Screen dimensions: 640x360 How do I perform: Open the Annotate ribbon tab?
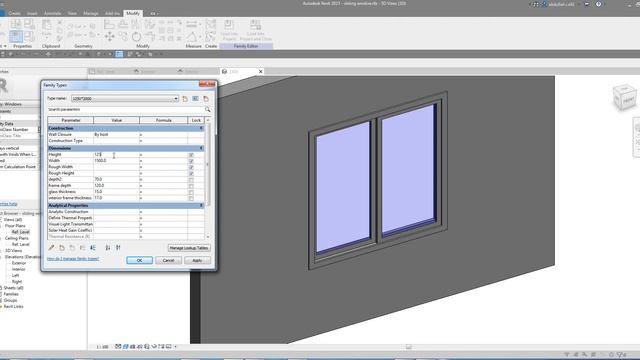pos(52,13)
